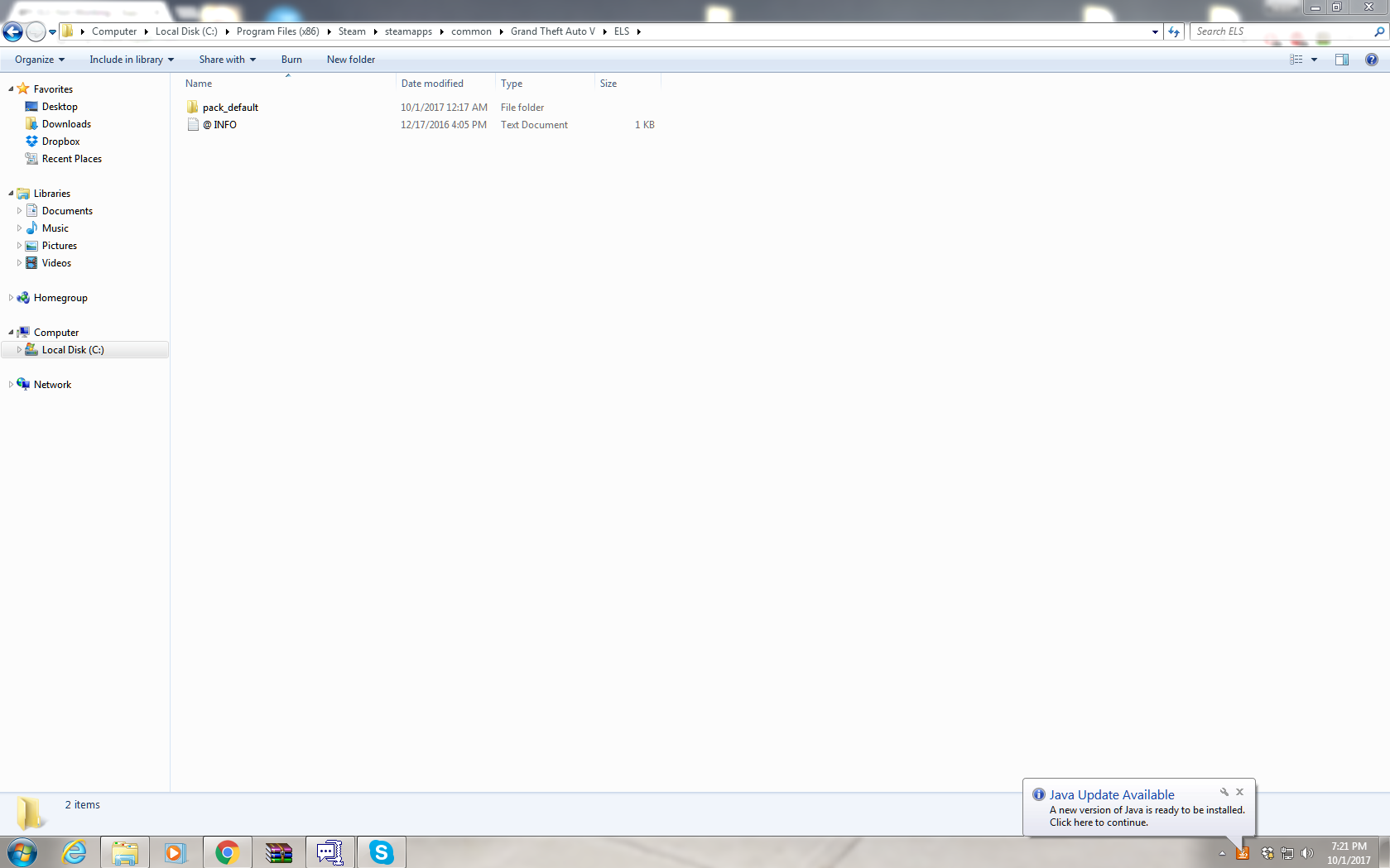Select the Music library
The height and width of the screenshot is (868, 1390).
click(55, 228)
